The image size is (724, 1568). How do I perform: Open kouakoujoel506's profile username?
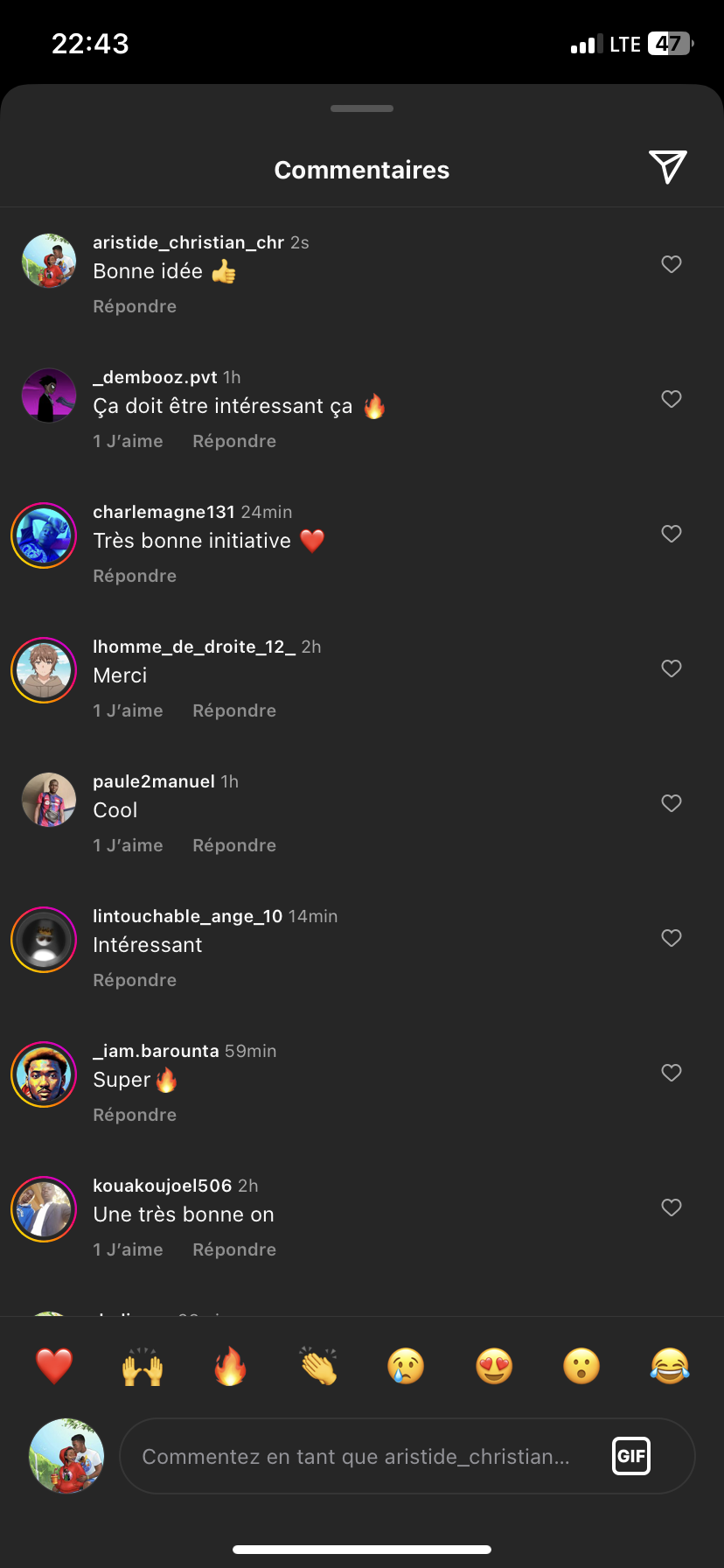tap(163, 1186)
